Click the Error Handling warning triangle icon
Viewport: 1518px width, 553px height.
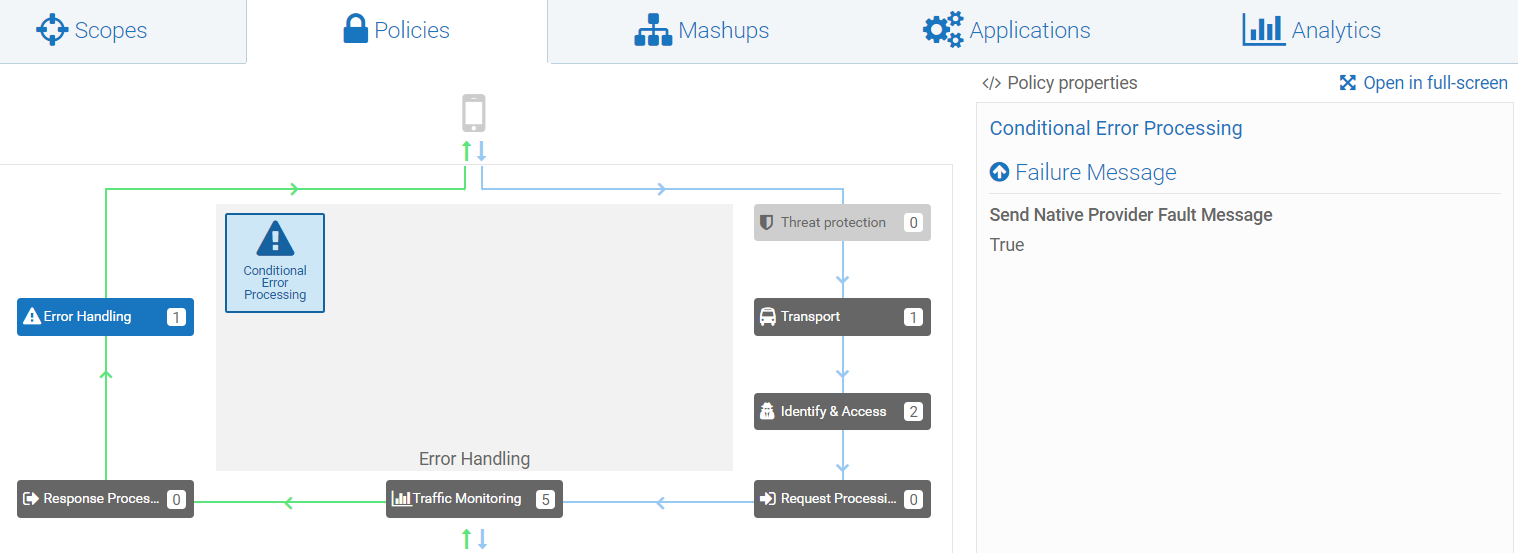[x=32, y=317]
